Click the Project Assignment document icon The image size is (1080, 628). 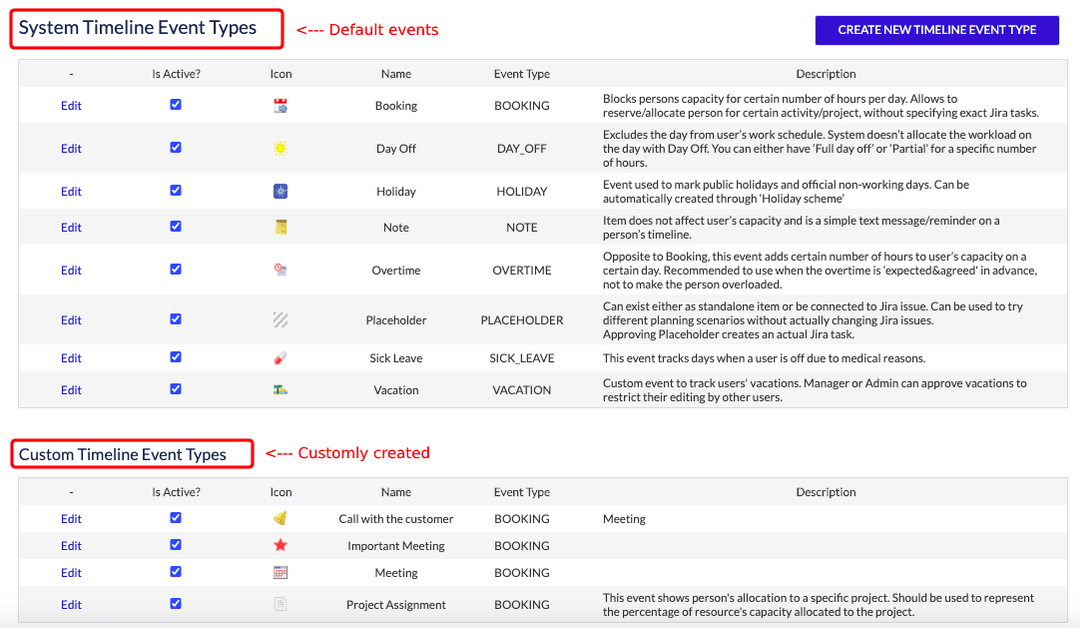click(280, 605)
